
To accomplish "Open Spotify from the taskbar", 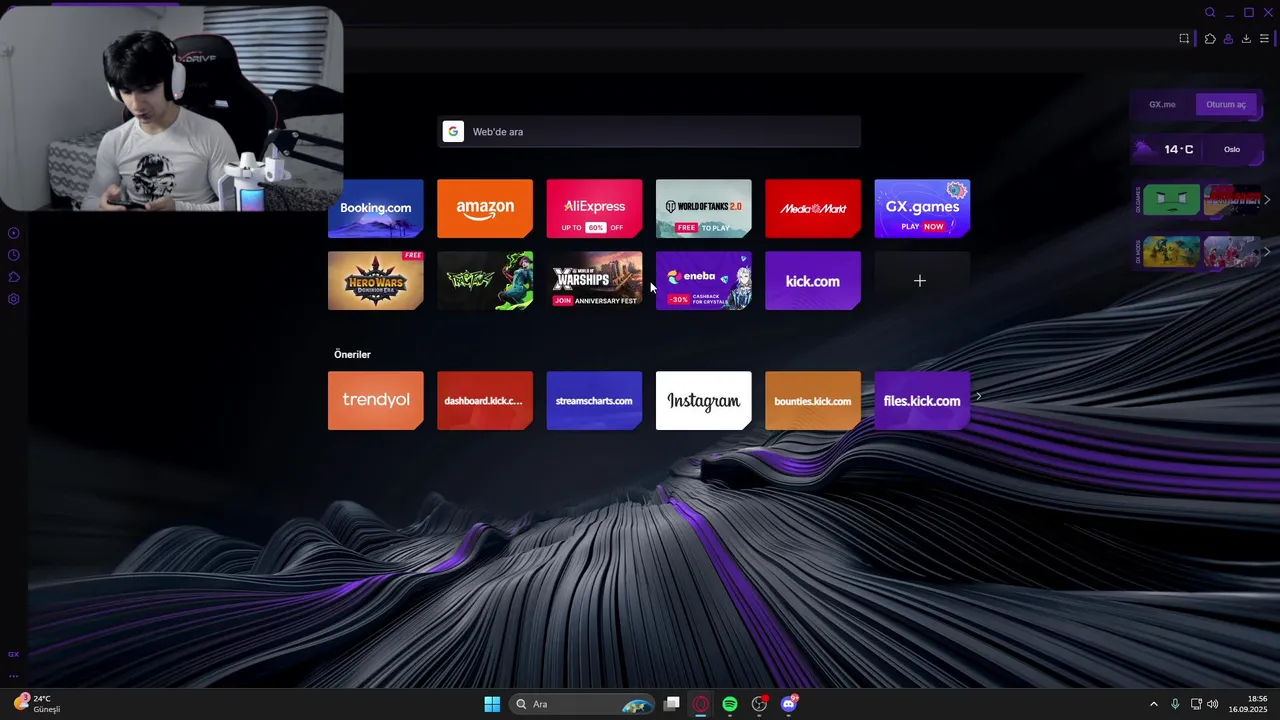I will [730, 704].
